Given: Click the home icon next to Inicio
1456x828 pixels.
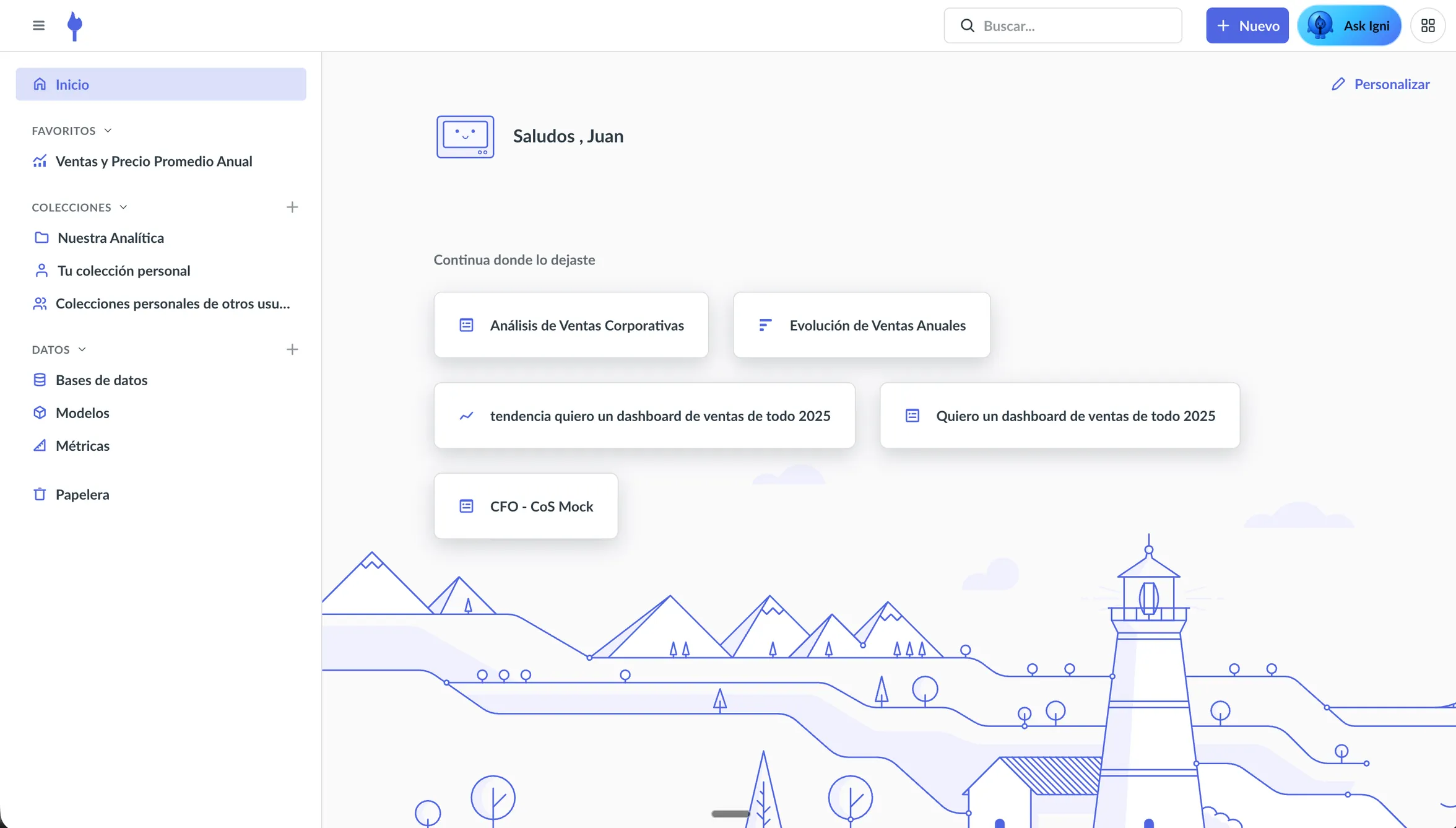Looking at the screenshot, I should click(40, 84).
